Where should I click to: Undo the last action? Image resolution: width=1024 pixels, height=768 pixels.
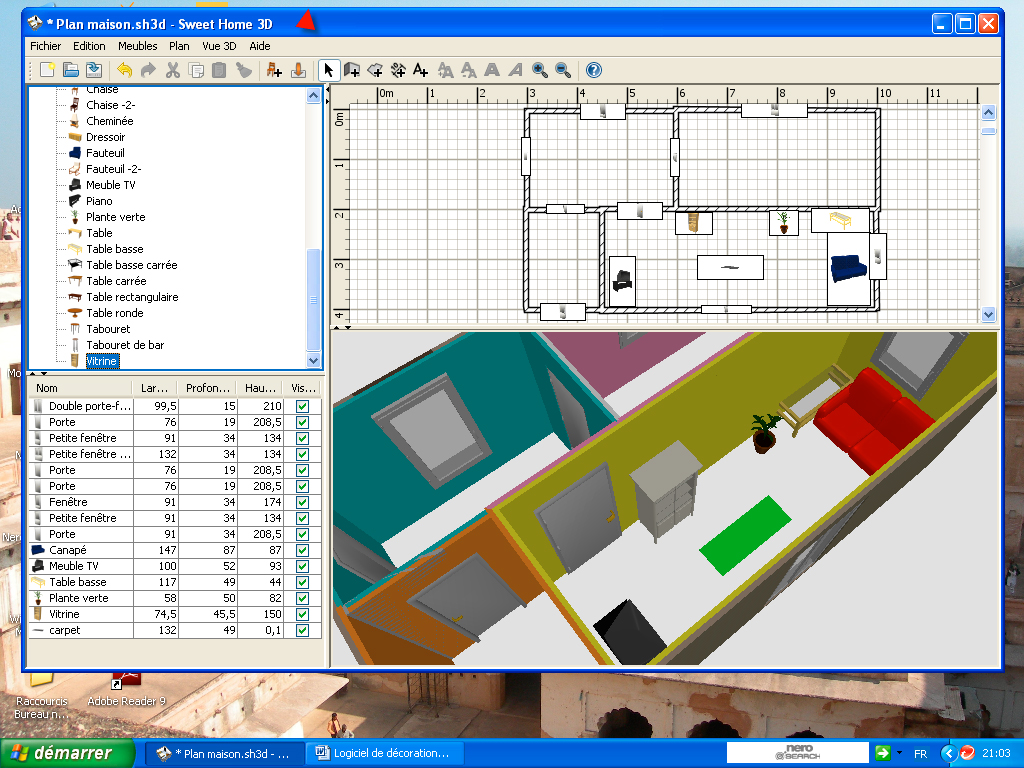pyautogui.click(x=125, y=70)
